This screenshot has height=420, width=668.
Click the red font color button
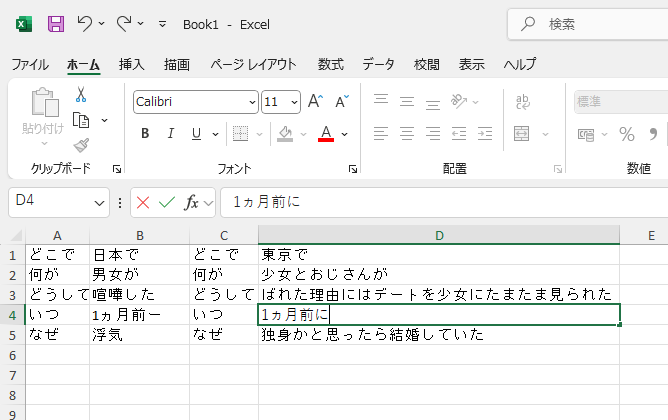pos(325,134)
